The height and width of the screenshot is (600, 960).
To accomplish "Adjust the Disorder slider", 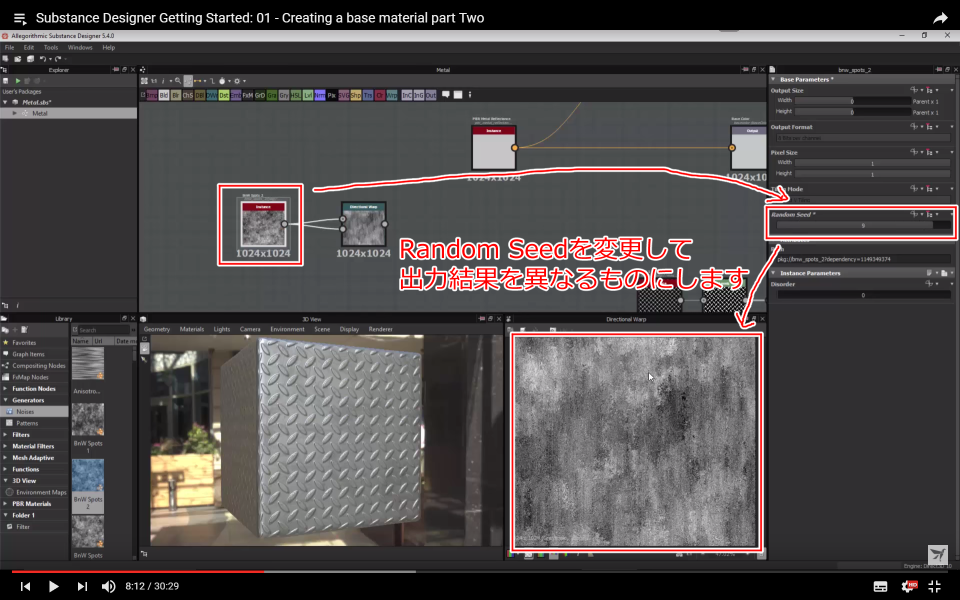I will point(863,295).
